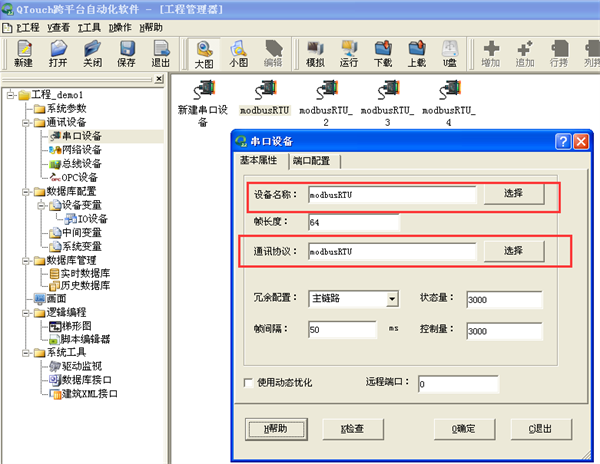Screen dimensions: 600x464
Task: Click the dialog help question-mark icon
Action: coord(563,142)
